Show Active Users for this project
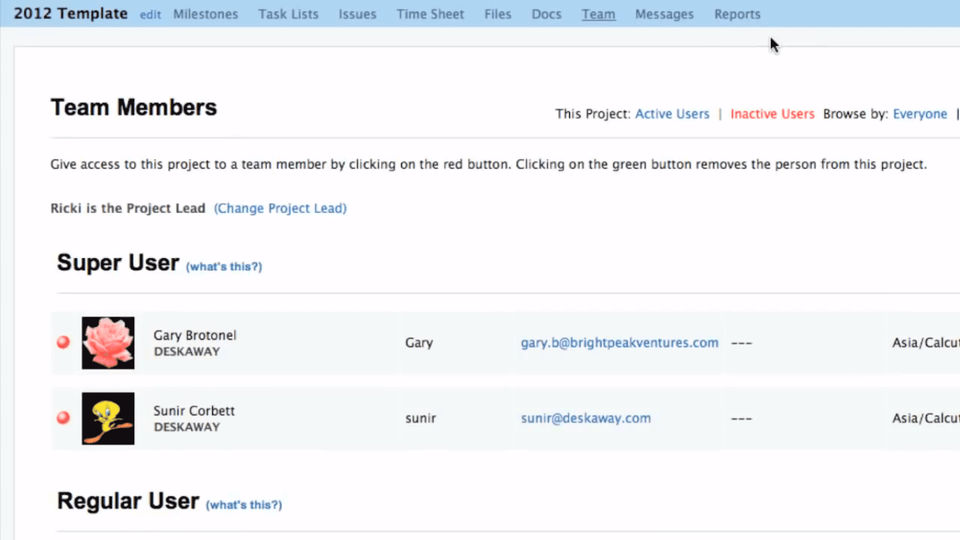Screen dimensions: 960x540 click(672, 114)
